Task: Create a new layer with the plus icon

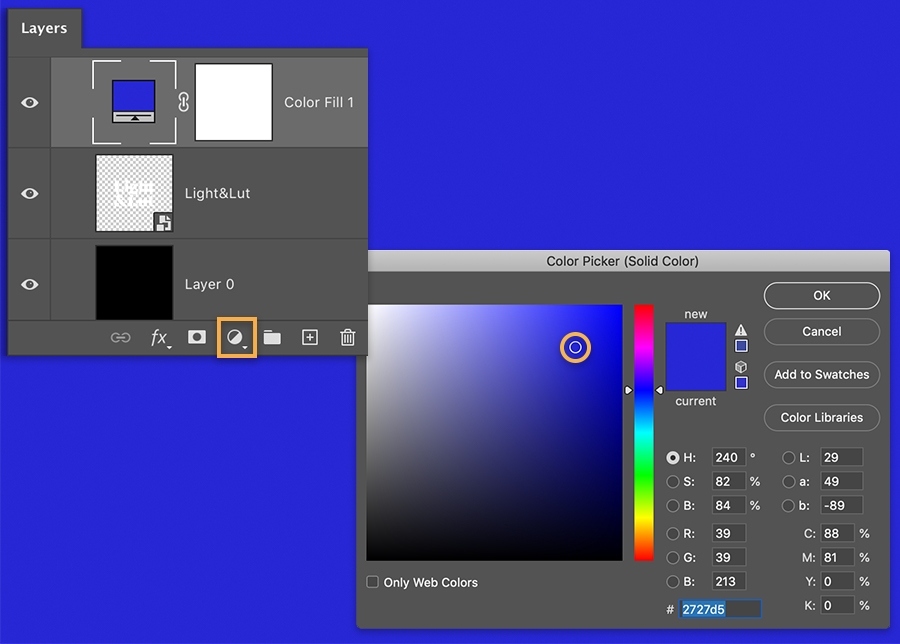Action: click(x=310, y=338)
